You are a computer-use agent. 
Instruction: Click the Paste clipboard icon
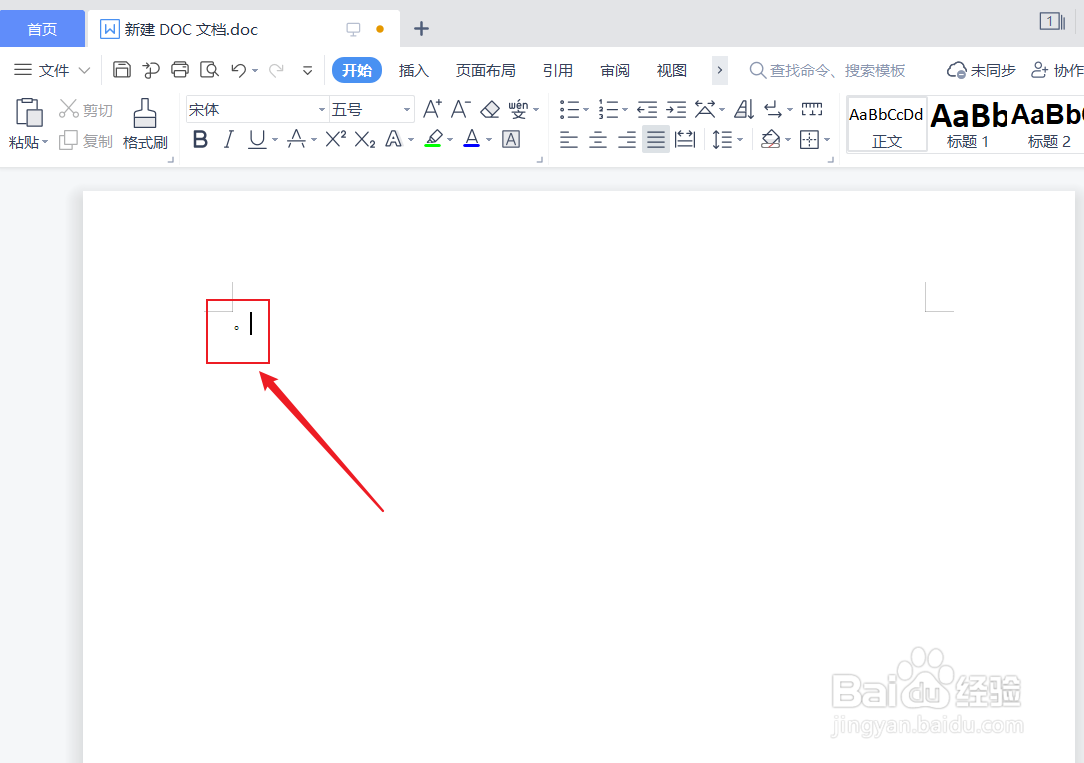tap(28, 112)
